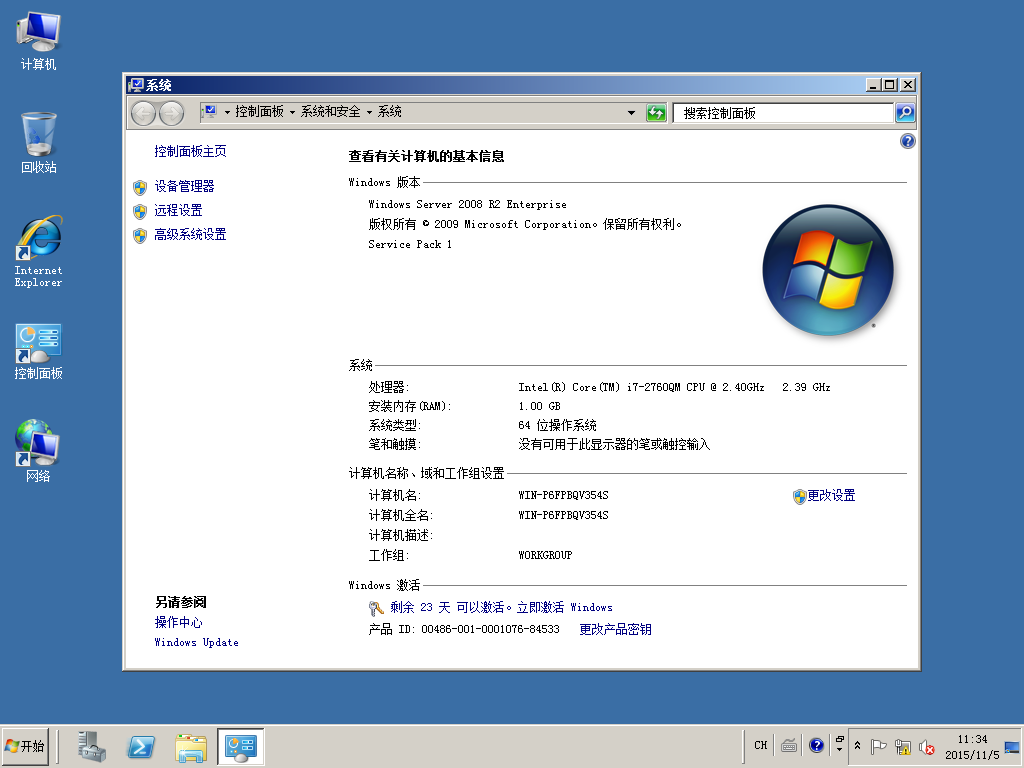Click the Action Center flag icon

[x=878, y=746]
